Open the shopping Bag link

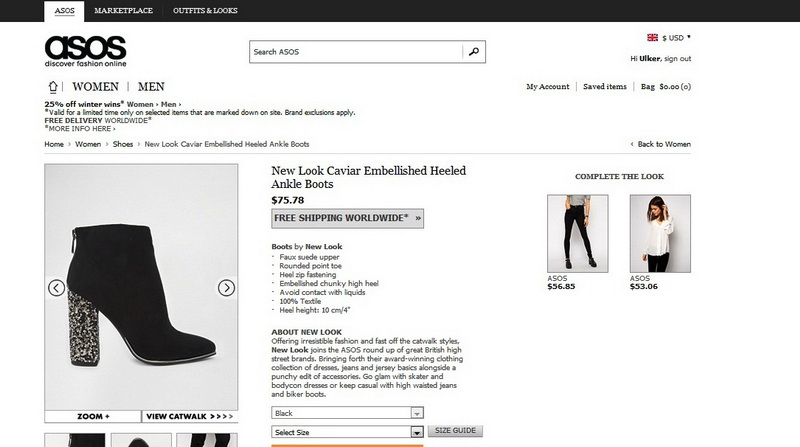(x=666, y=87)
